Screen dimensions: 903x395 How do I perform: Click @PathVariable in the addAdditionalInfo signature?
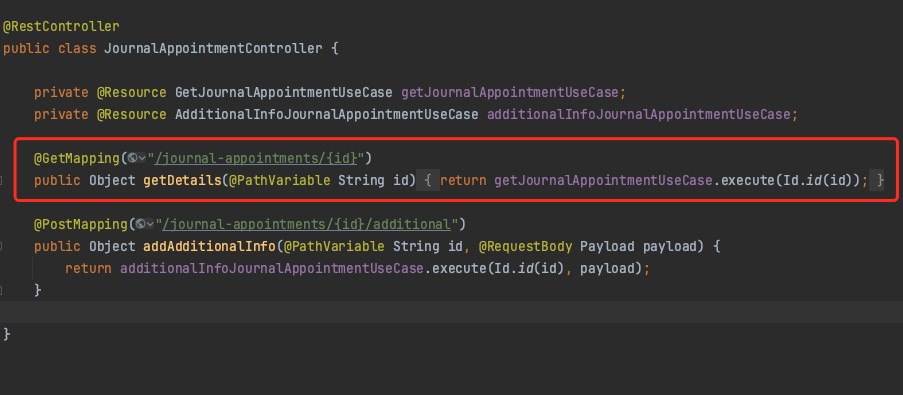pyautogui.click(x=335, y=246)
